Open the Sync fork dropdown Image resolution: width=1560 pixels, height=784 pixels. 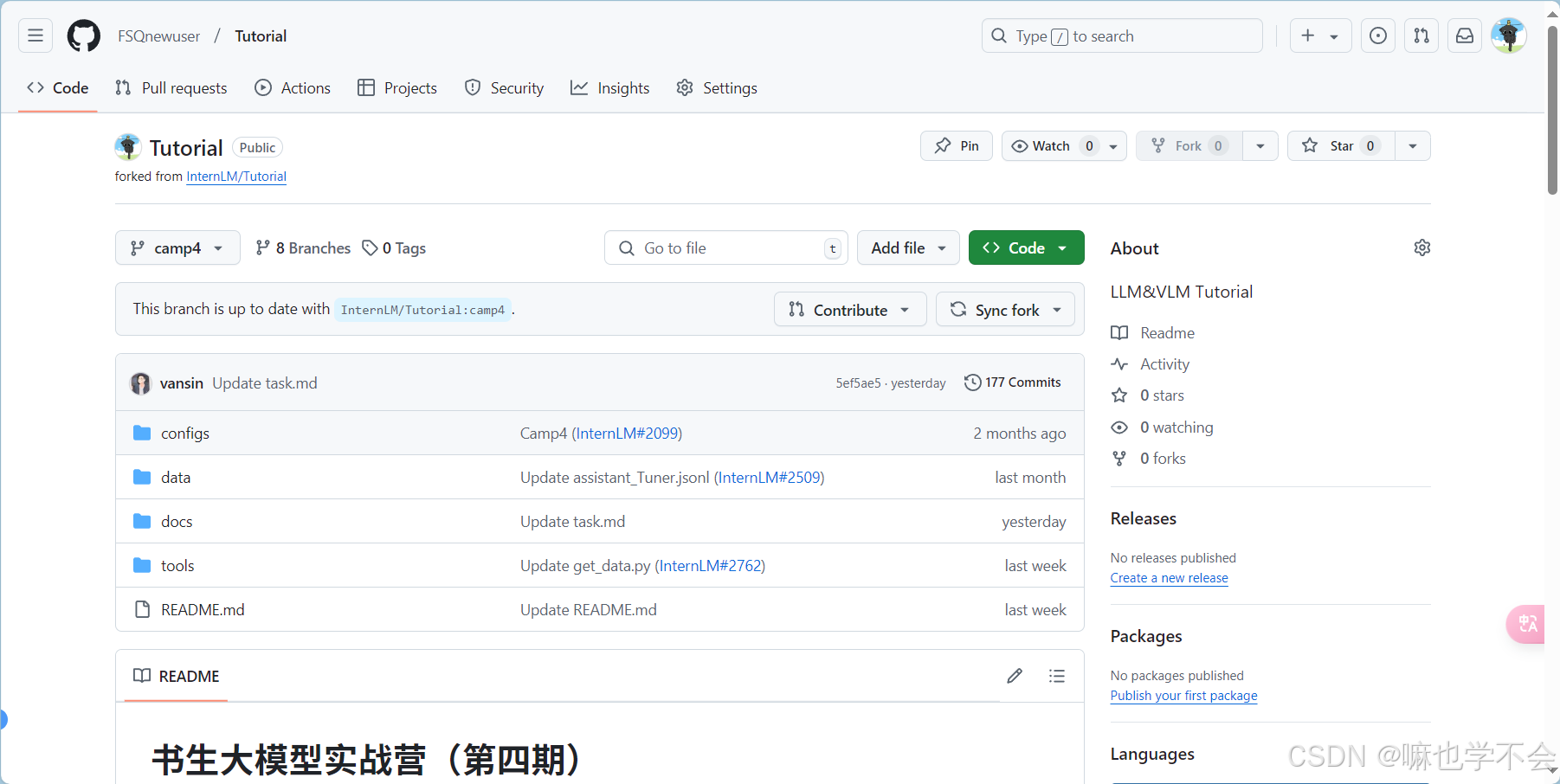(1005, 310)
